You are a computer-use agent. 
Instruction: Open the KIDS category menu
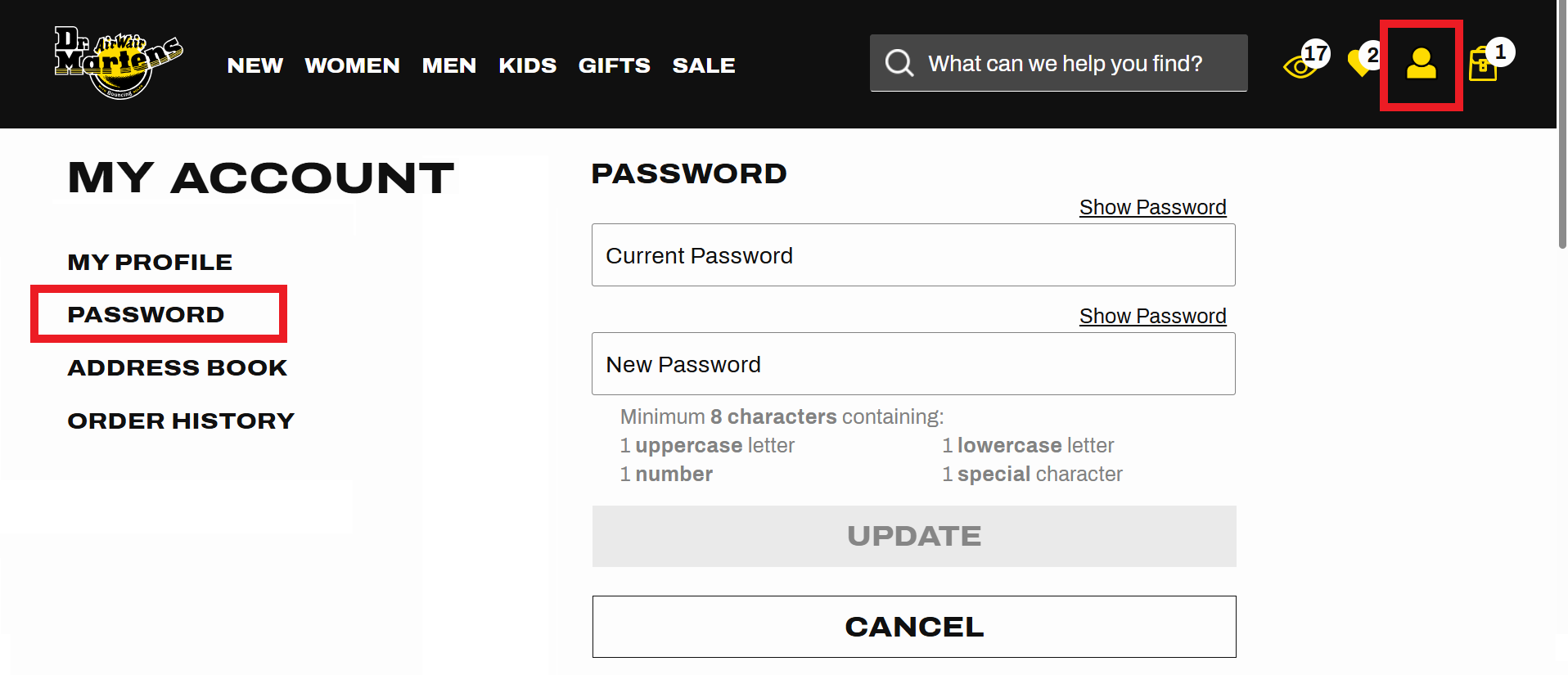coord(527,65)
